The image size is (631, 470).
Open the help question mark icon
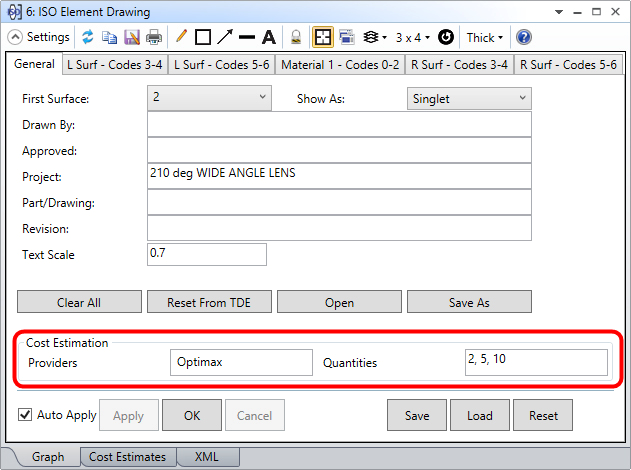coord(524,37)
